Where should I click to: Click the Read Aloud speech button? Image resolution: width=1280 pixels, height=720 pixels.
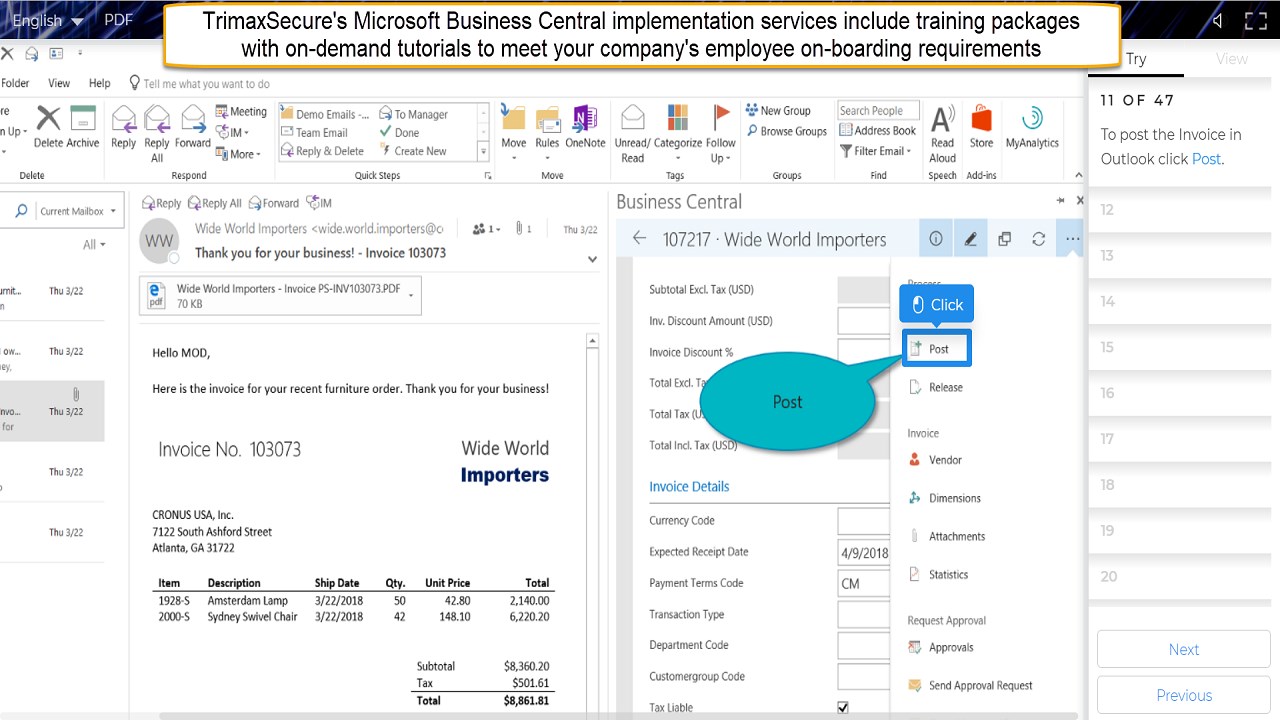943,134
